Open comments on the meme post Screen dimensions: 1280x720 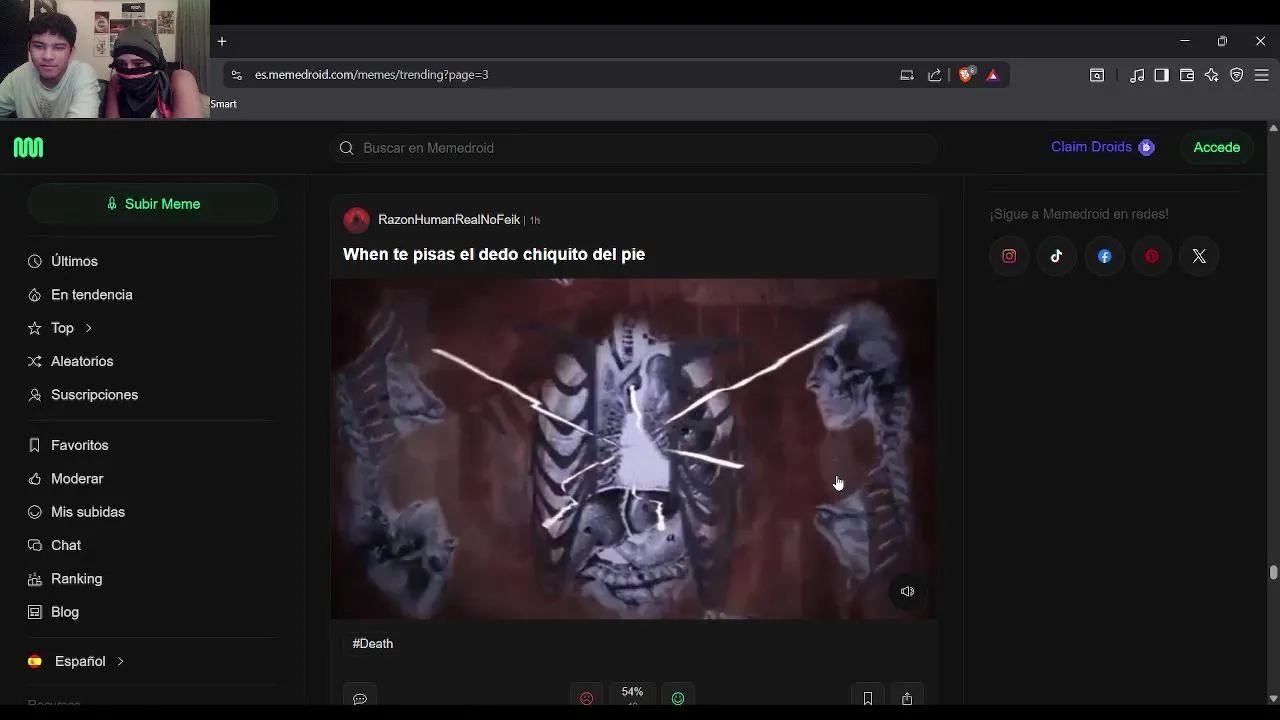(360, 698)
